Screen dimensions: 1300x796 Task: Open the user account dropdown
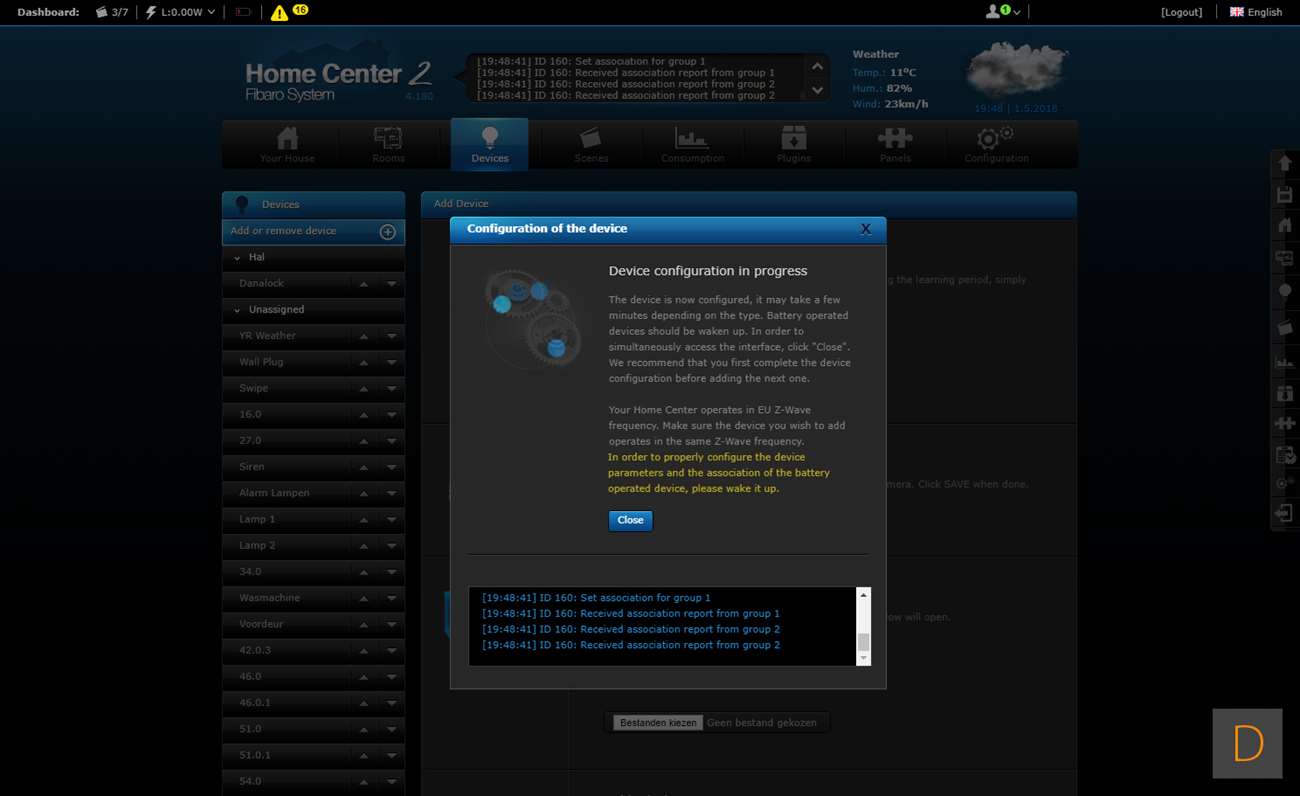1004,12
